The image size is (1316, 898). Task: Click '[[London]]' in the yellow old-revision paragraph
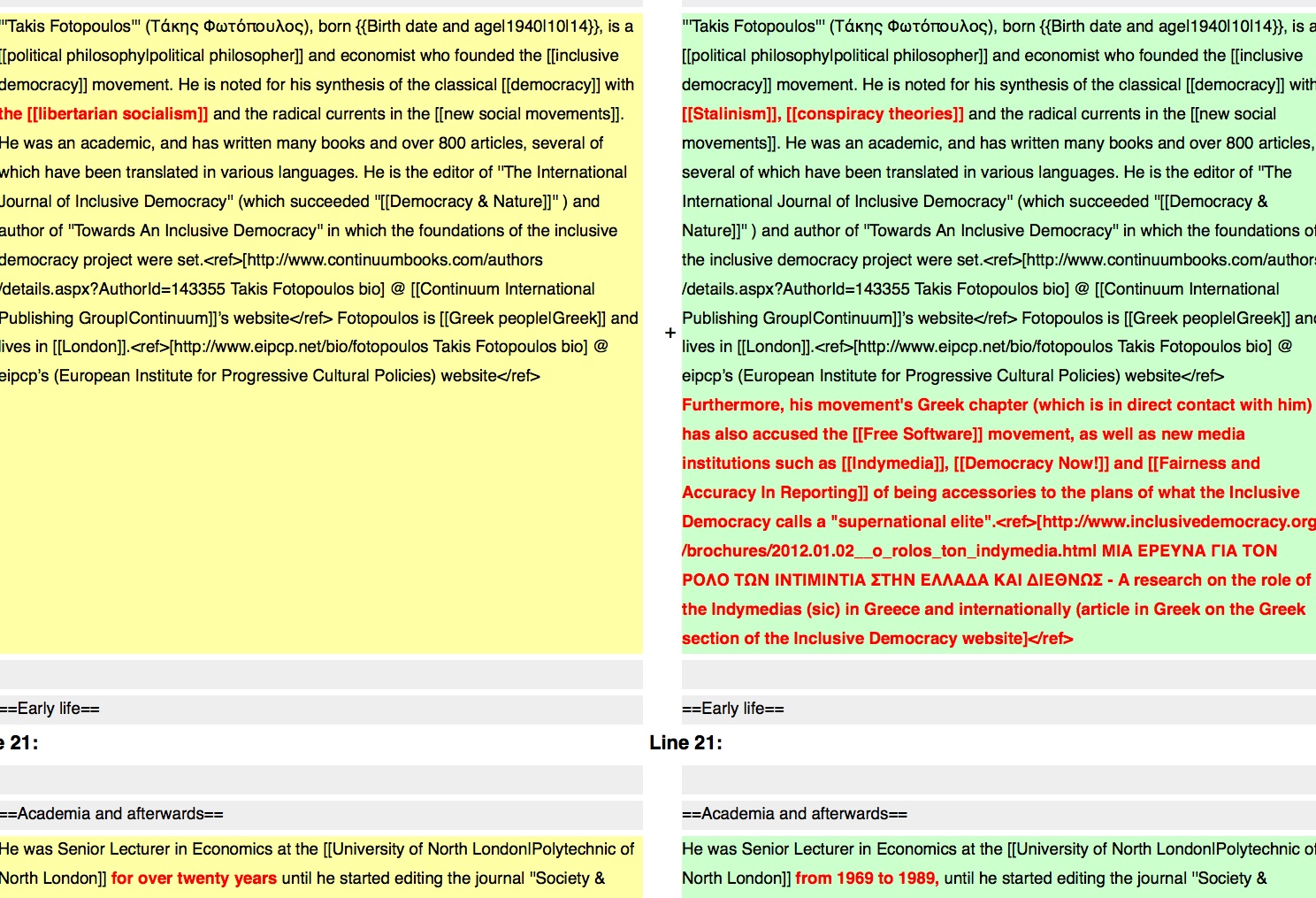[x=90, y=347]
